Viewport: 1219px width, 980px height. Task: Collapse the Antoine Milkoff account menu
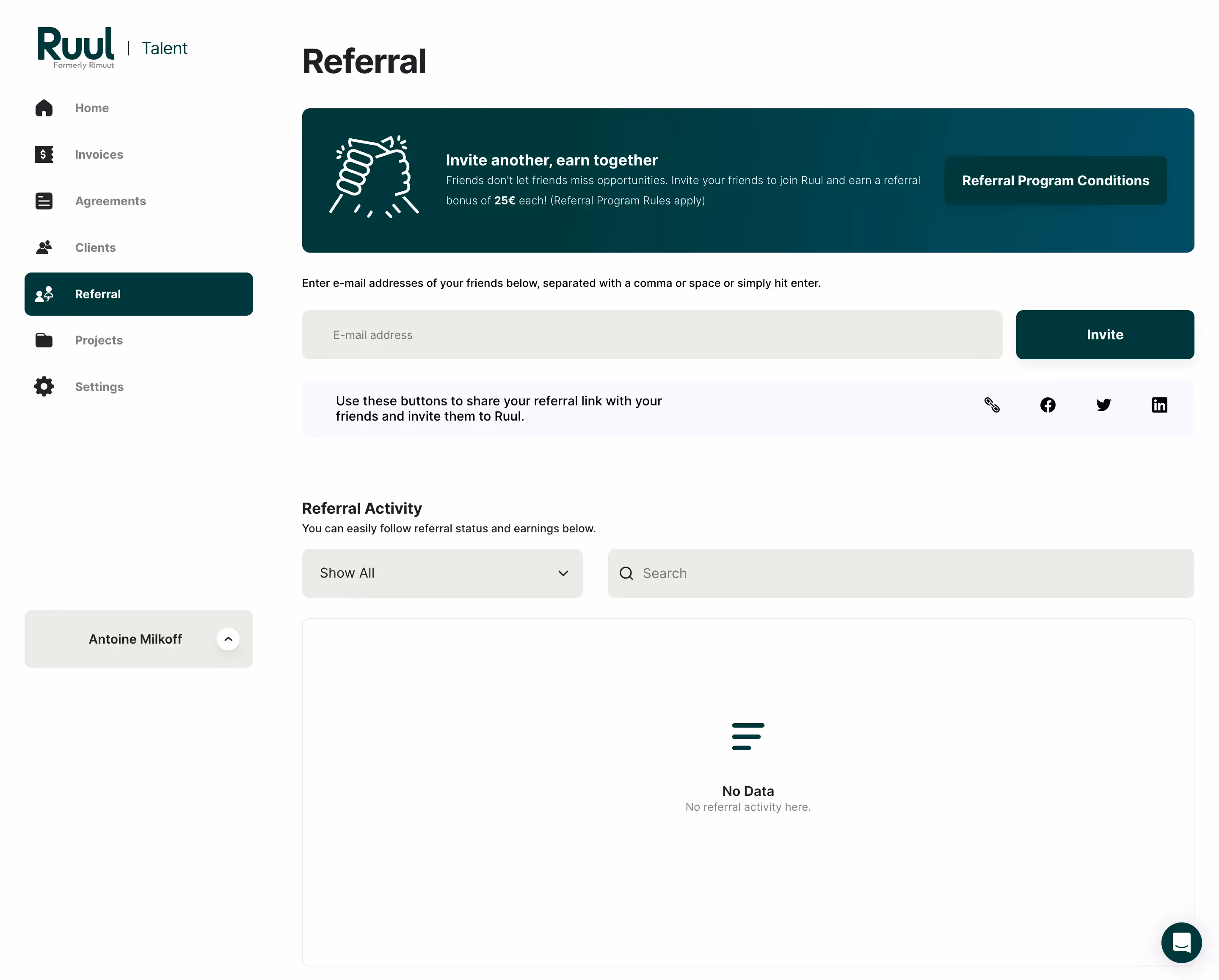click(x=228, y=639)
